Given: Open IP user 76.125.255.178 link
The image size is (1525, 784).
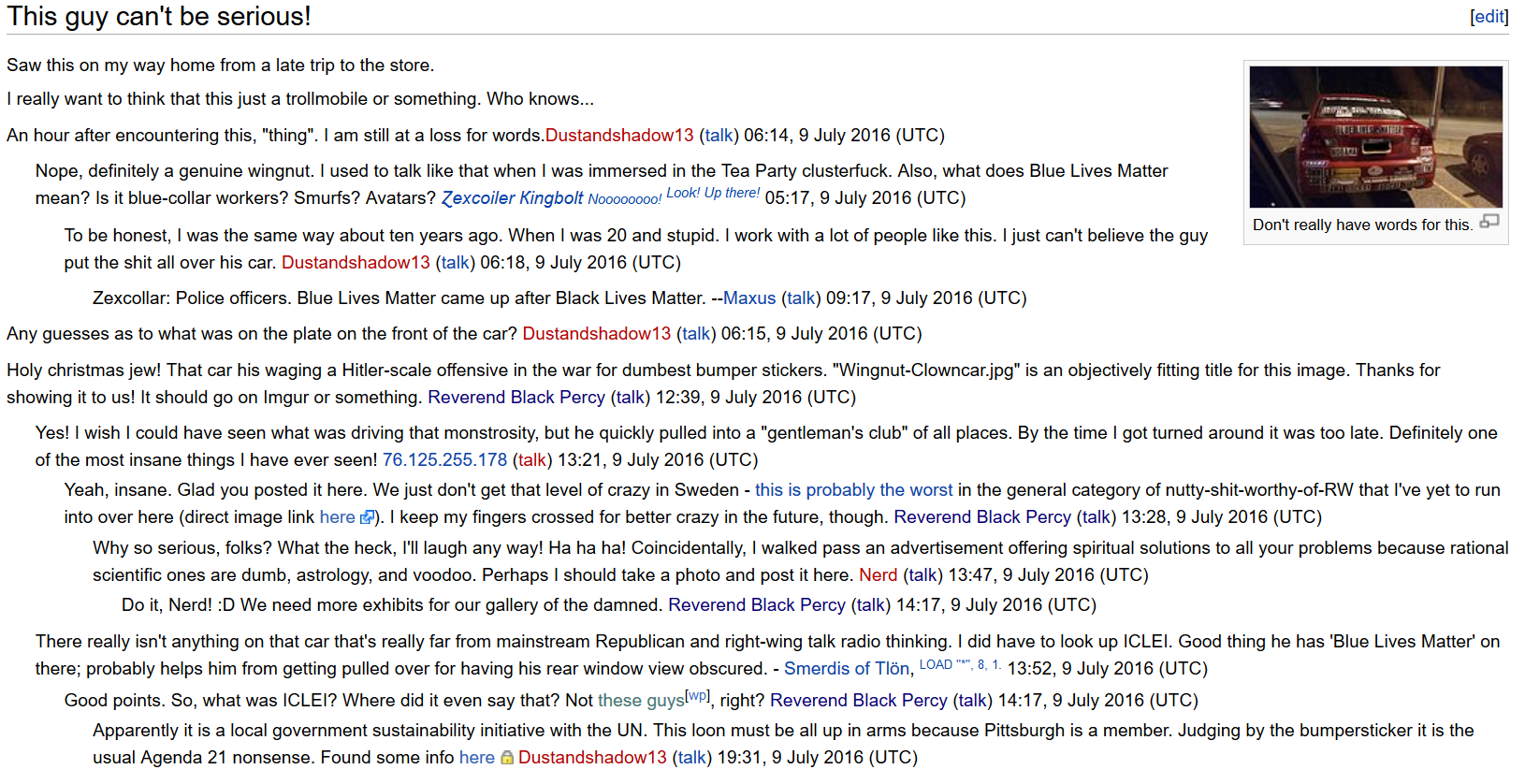Looking at the screenshot, I should [444, 460].
